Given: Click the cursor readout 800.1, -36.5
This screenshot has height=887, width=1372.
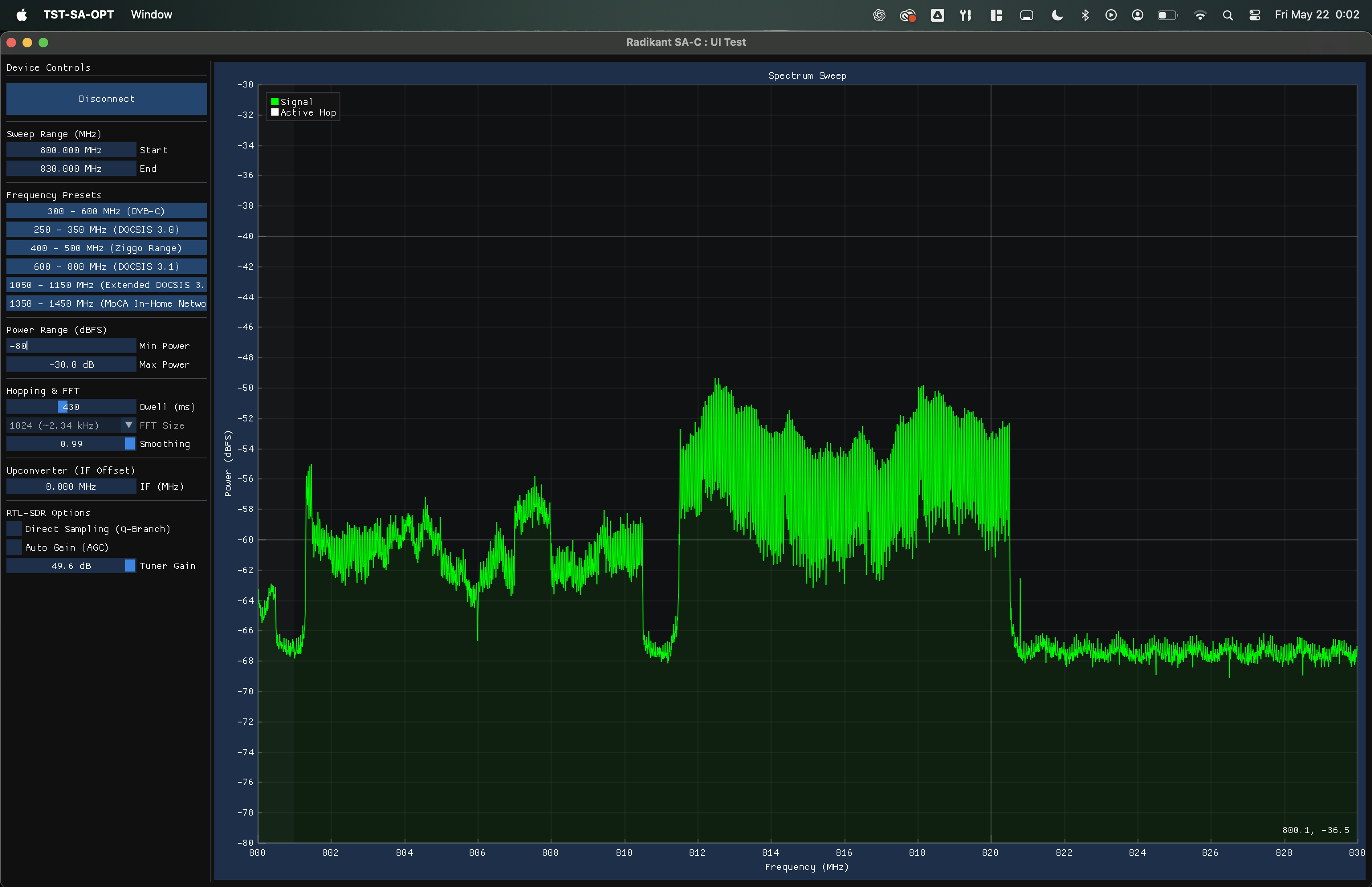Looking at the screenshot, I should pyautogui.click(x=1315, y=830).
